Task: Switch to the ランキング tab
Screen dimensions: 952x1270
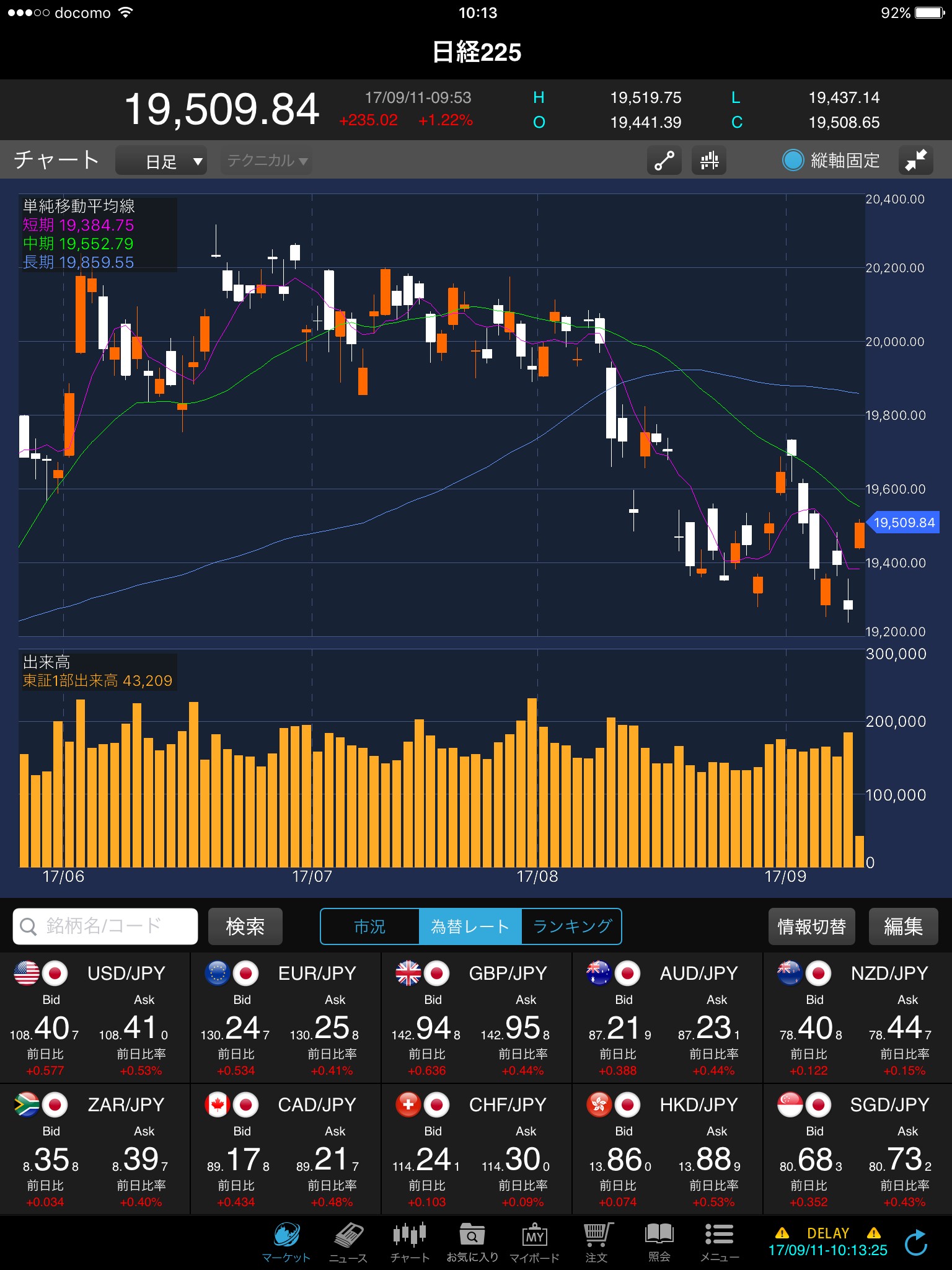Action: click(571, 926)
